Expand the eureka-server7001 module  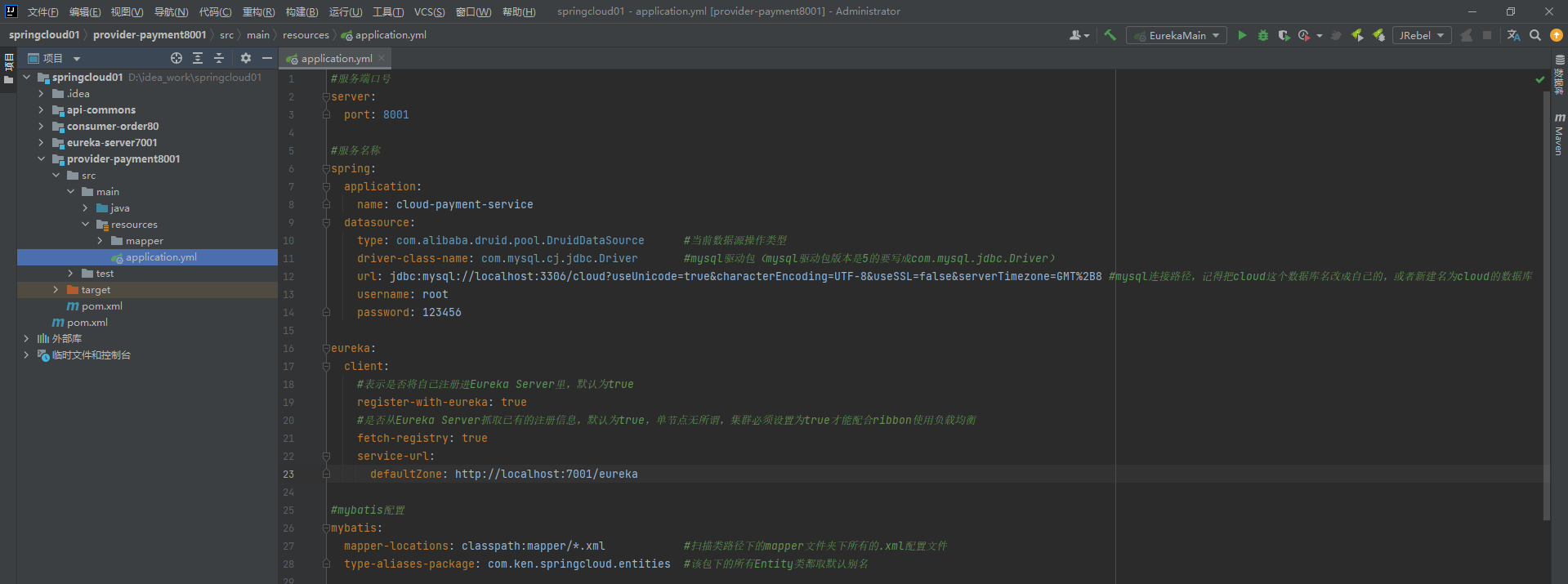pyautogui.click(x=41, y=143)
